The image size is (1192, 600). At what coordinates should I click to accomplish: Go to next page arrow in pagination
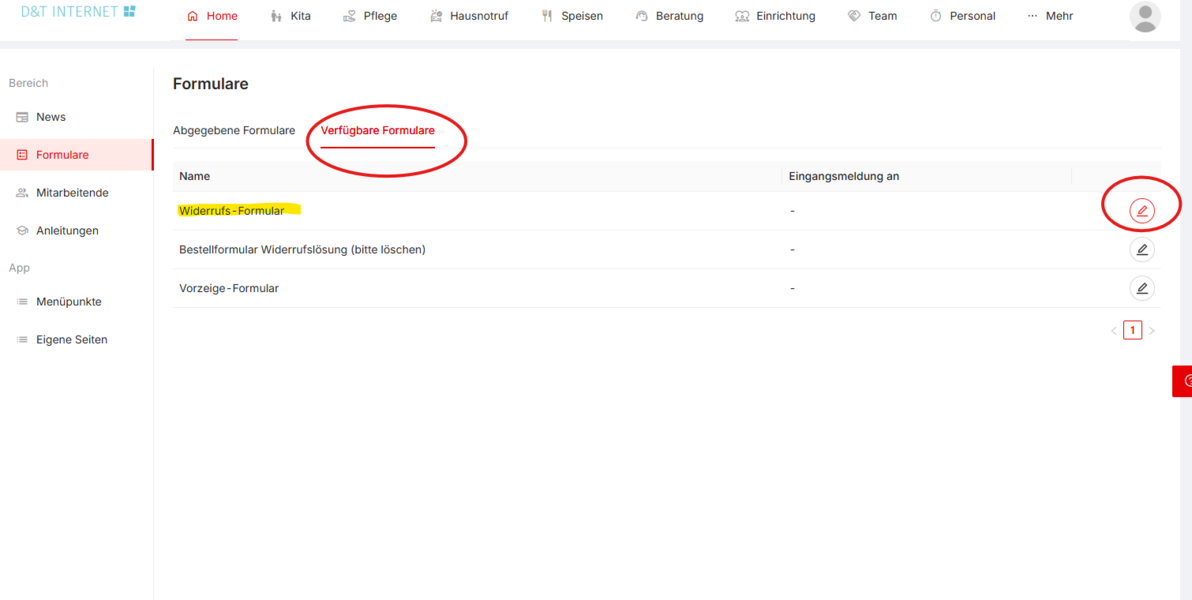click(1152, 331)
